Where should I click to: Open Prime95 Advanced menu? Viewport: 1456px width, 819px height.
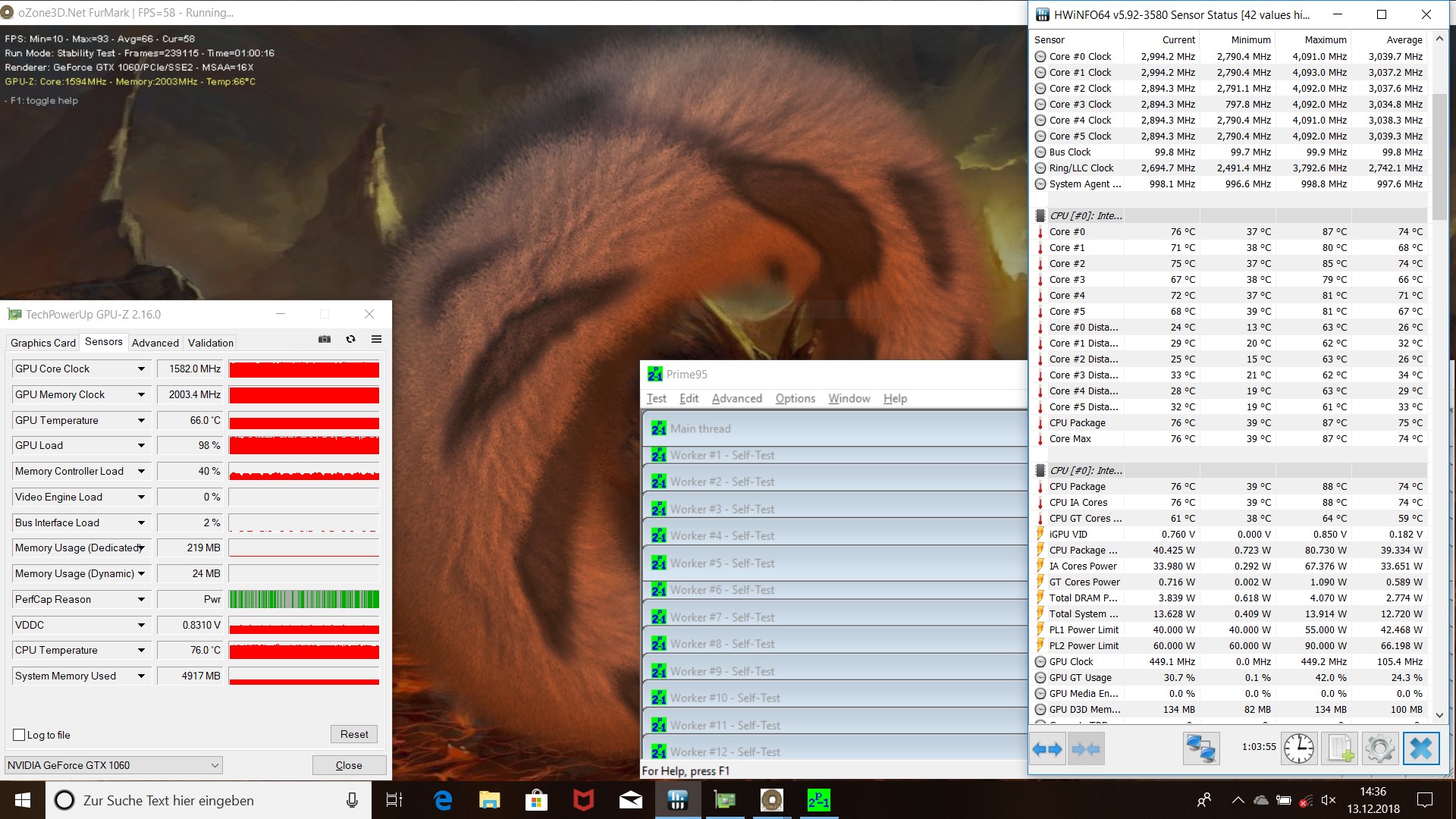tap(736, 399)
